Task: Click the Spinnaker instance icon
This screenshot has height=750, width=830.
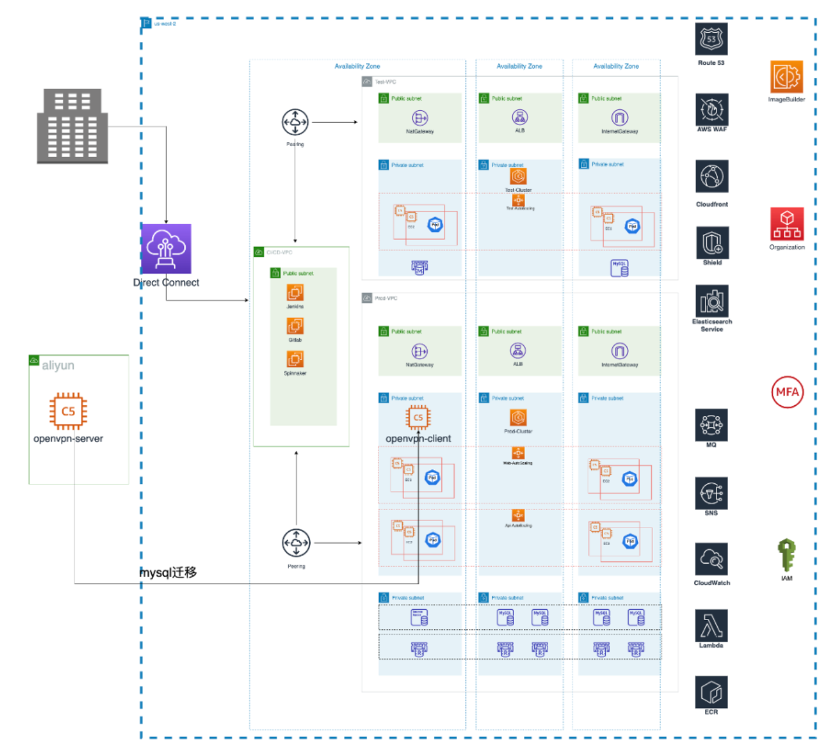Action: point(295,359)
